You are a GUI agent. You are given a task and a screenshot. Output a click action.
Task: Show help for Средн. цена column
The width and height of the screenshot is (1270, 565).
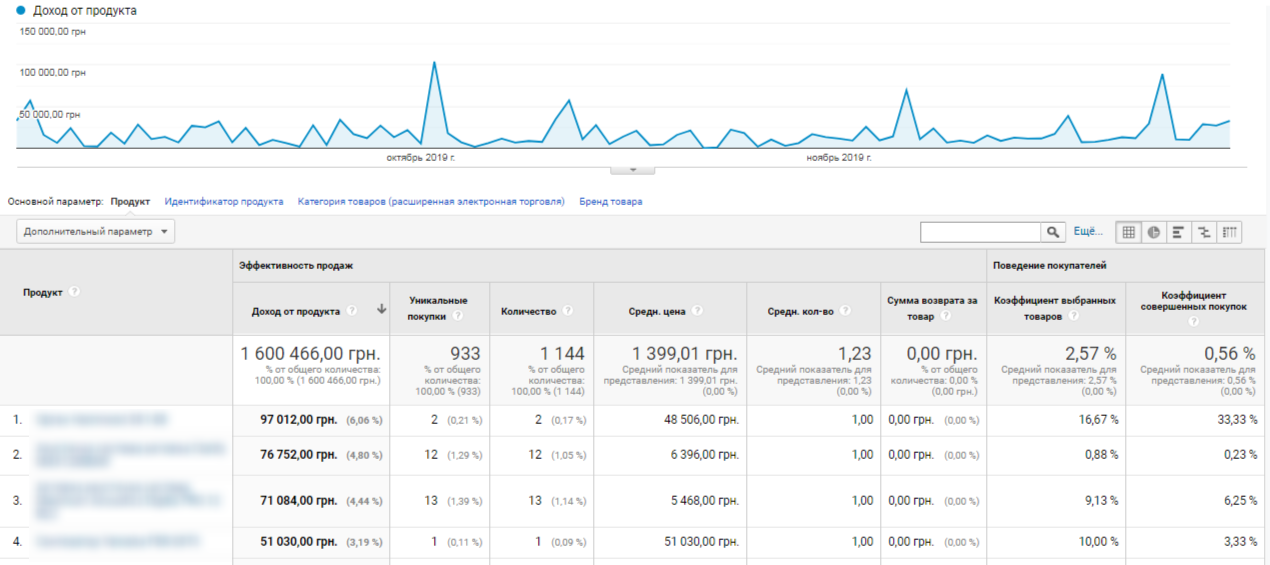pyautogui.click(x=696, y=311)
